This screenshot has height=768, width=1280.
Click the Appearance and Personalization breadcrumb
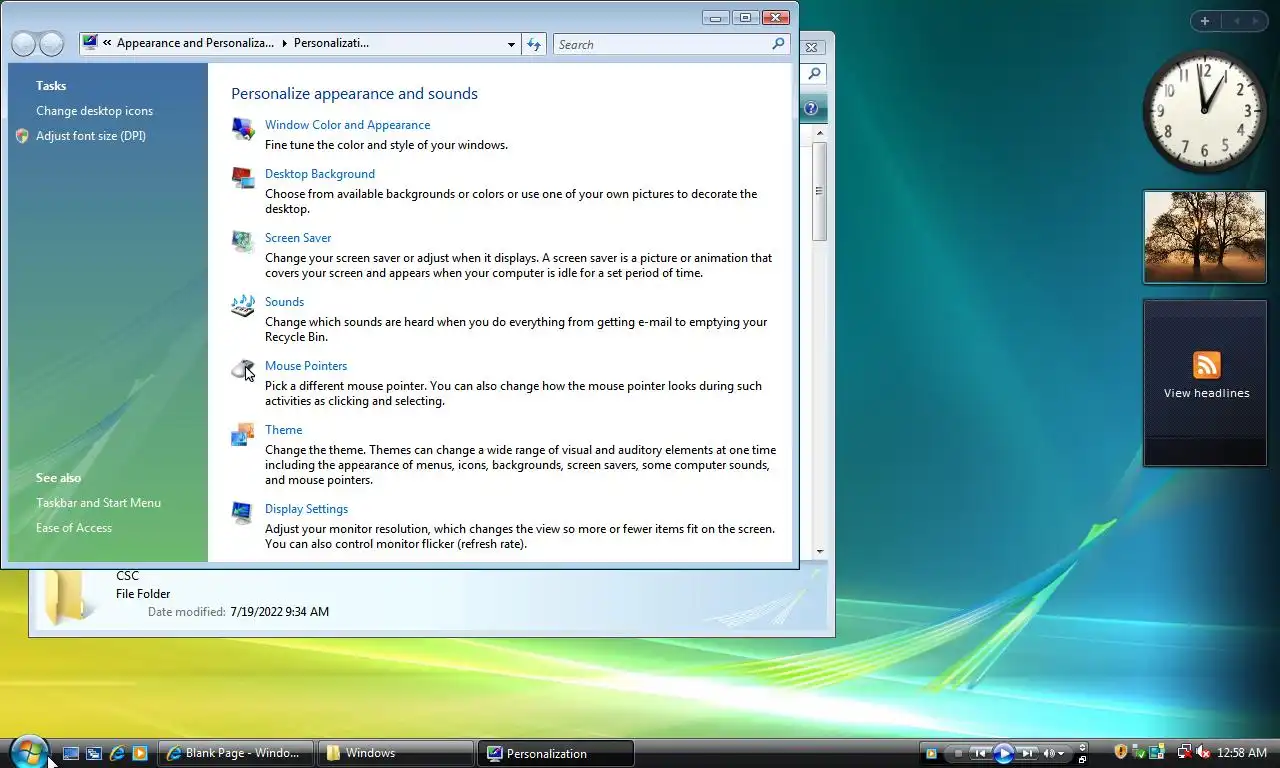click(195, 44)
